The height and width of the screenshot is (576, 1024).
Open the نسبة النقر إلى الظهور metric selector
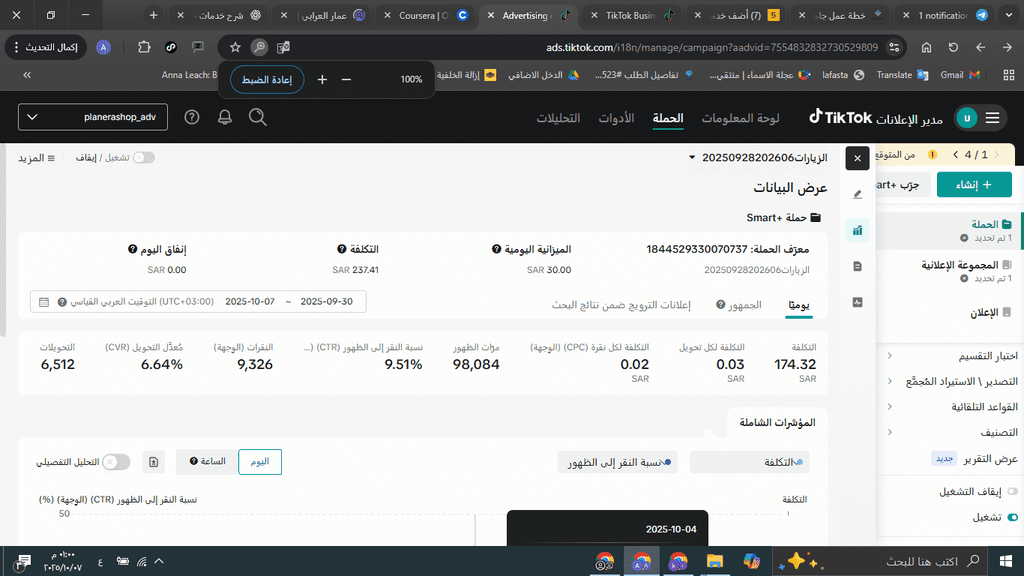(617, 462)
